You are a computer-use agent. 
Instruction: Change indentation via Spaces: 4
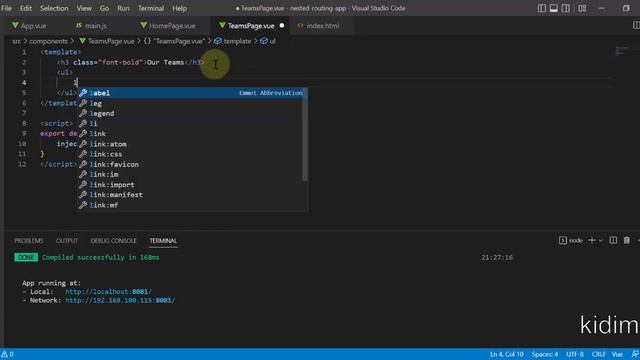544,354
